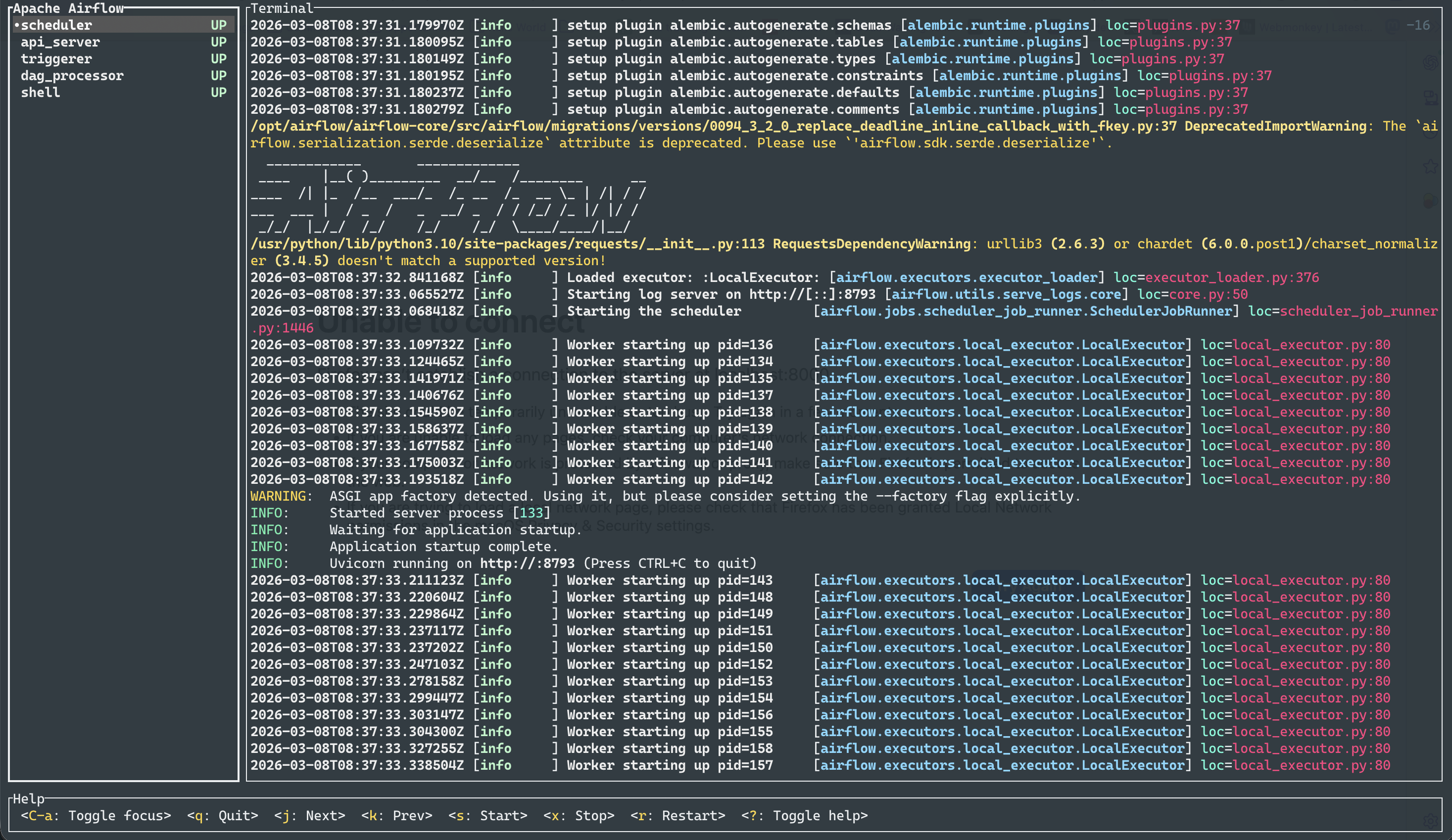Click the Next shortcut in Help bar
The image size is (1452, 840).
pyautogui.click(x=309, y=816)
